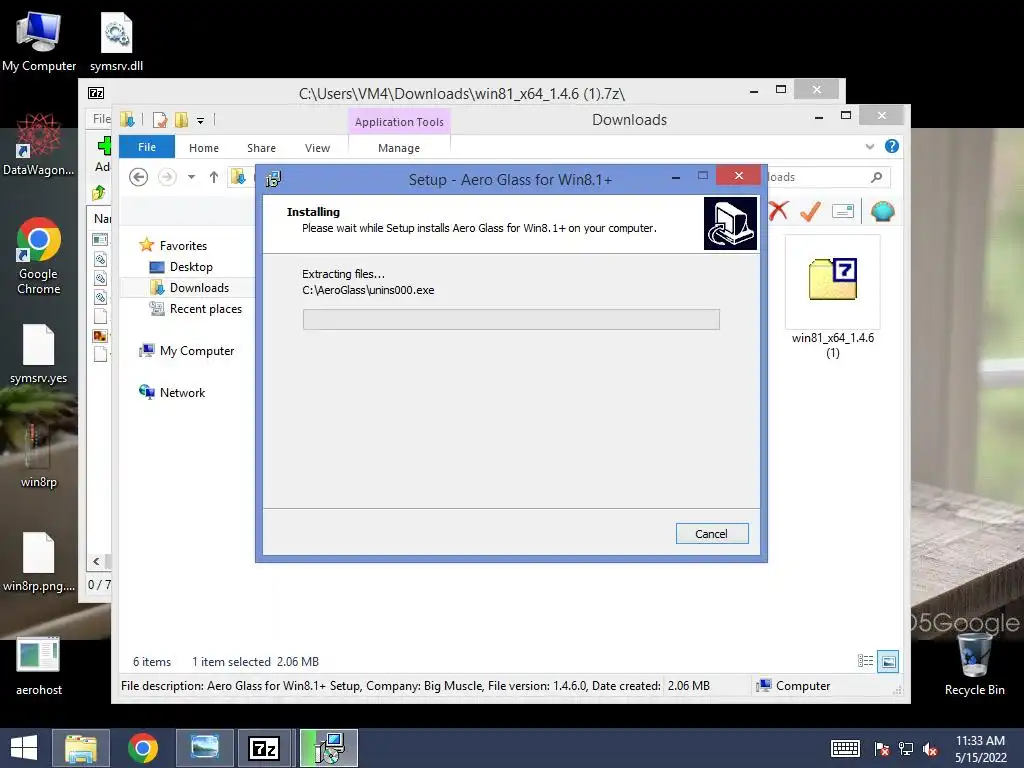Switch to details view layout icon
The image size is (1024, 768).
pyautogui.click(x=865, y=661)
